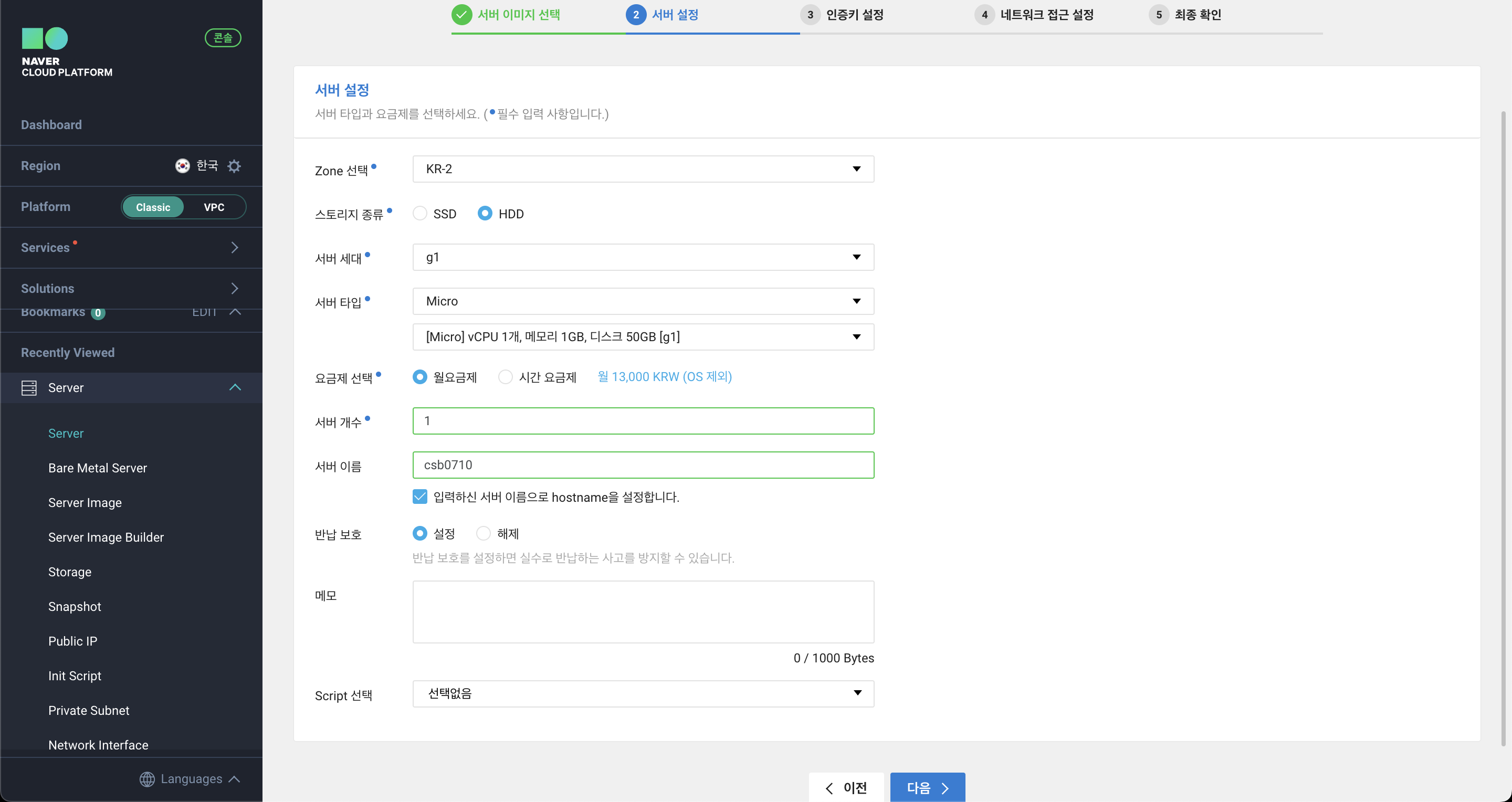Open the Zone 선택 KR-2 dropdown

[x=643, y=169]
